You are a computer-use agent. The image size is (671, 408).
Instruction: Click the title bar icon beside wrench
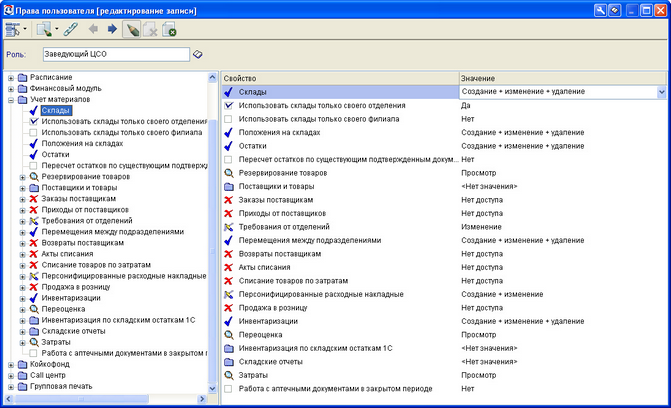[615, 10]
